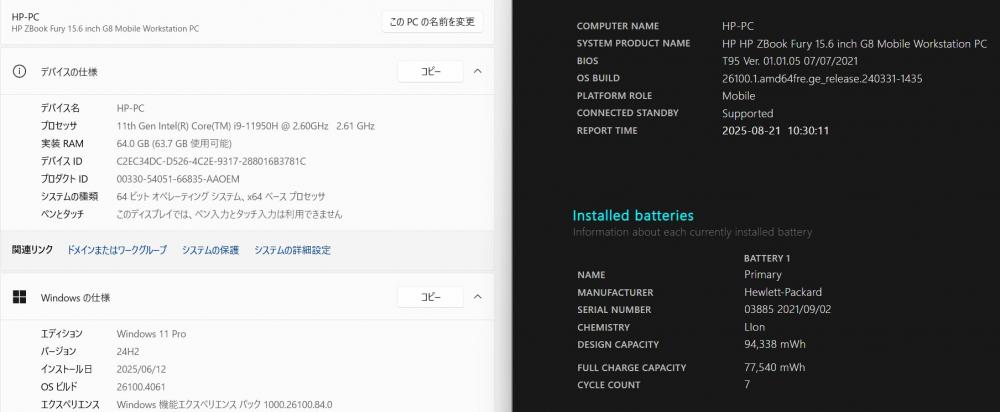This screenshot has width=1000, height=412.
Task: Click the device specifications info icon
Action: click(20, 71)
